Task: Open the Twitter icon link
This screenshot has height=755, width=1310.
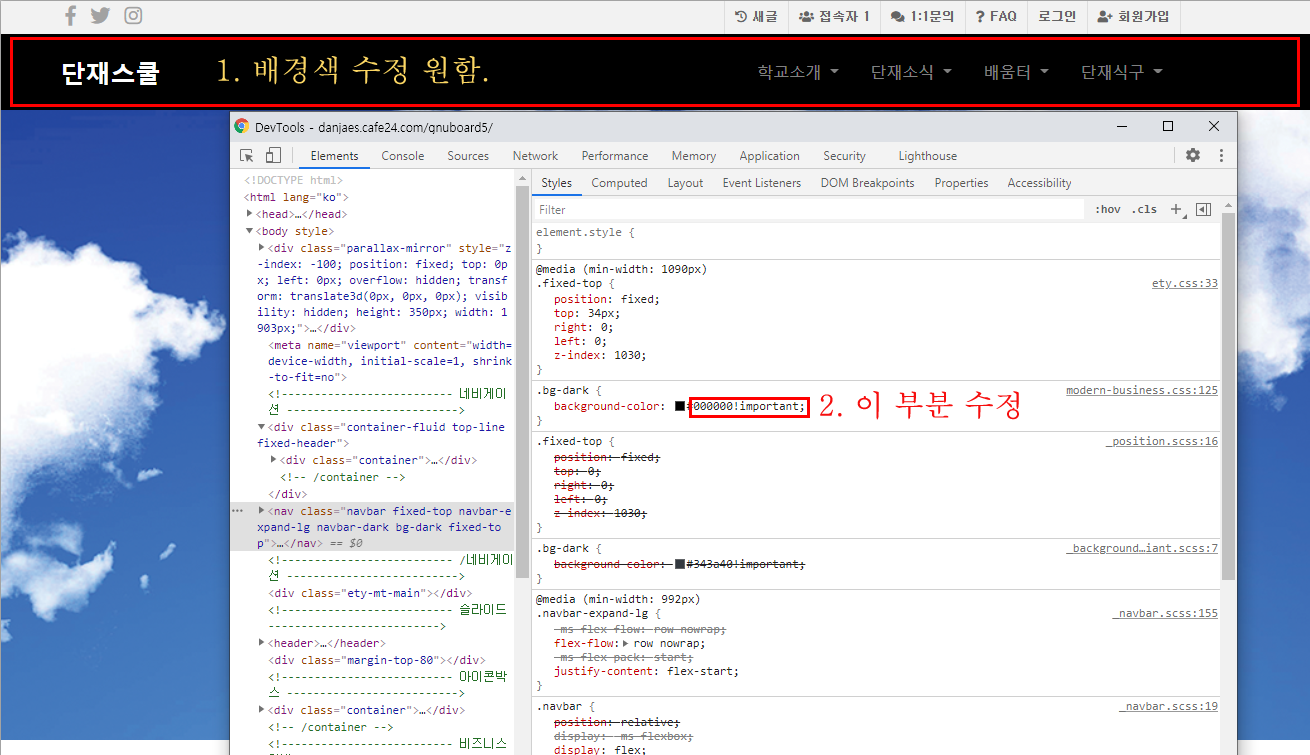Action: tap(100, 15)
